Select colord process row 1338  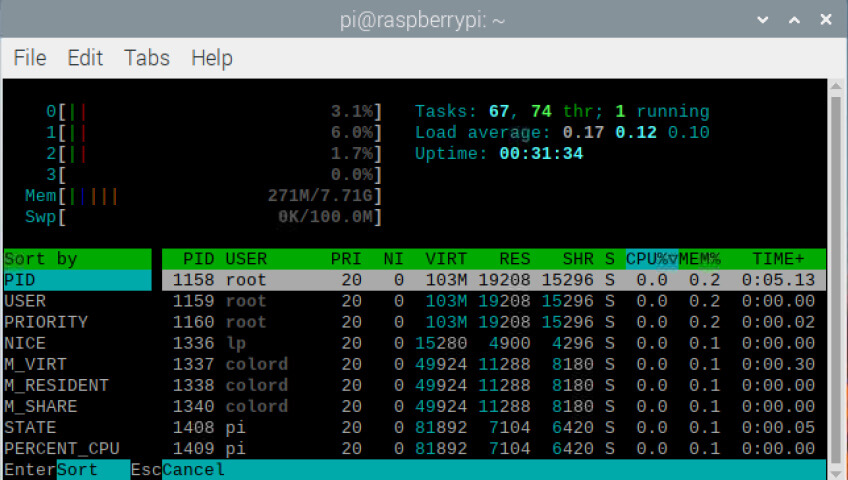point(494,385)
